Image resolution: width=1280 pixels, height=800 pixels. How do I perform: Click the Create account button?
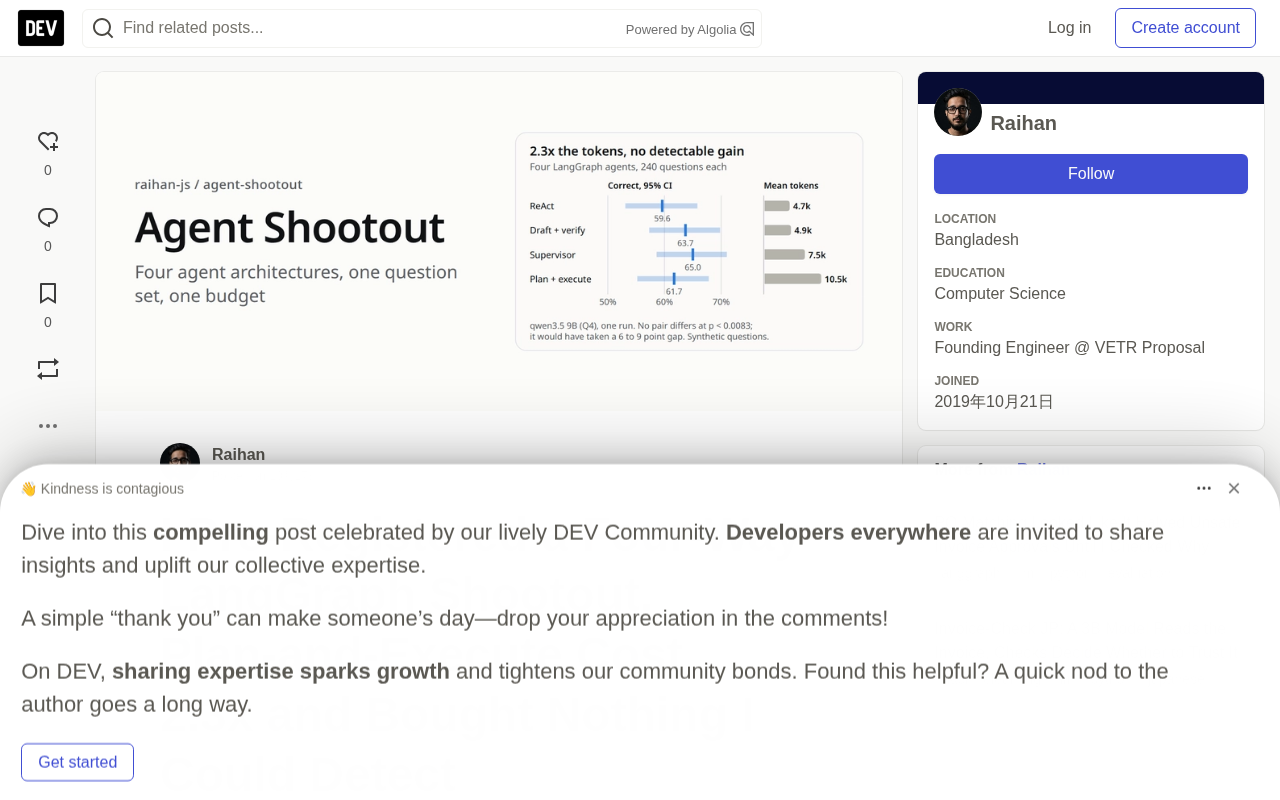tap(1185, 28)
